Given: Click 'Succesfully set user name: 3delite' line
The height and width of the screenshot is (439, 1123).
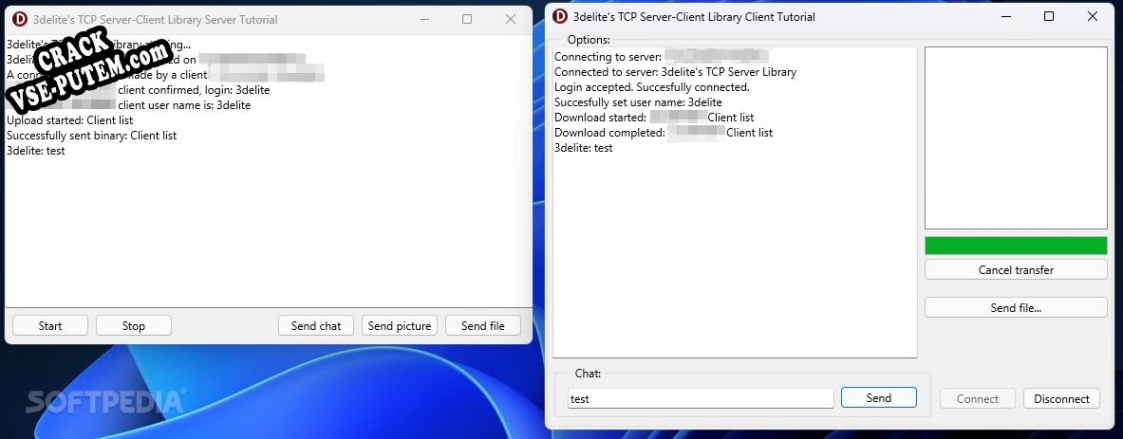Looking at the screenshot, I should pyautogui.click(x=638, y=102).
